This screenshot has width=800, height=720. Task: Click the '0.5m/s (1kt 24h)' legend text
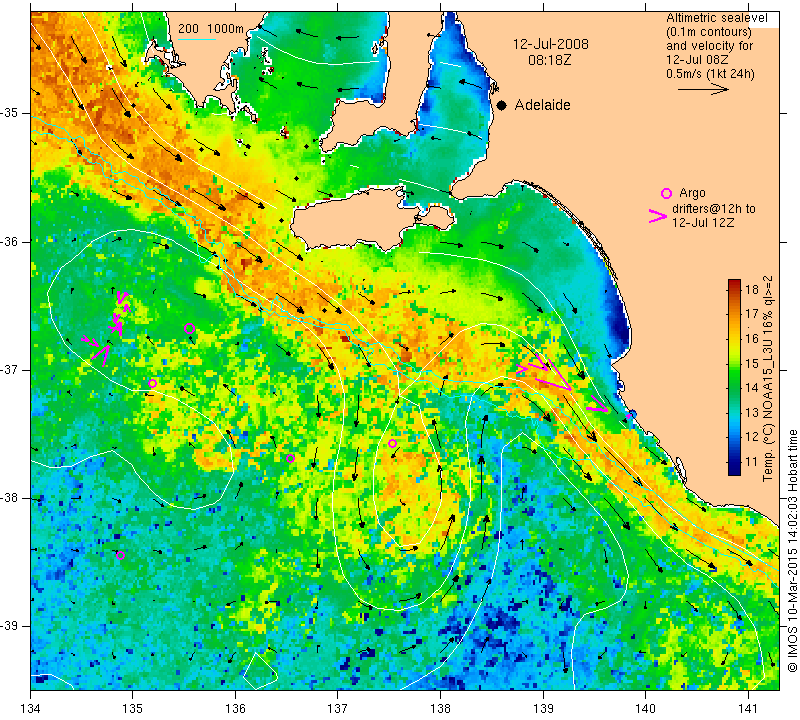(x=710, y=73)
